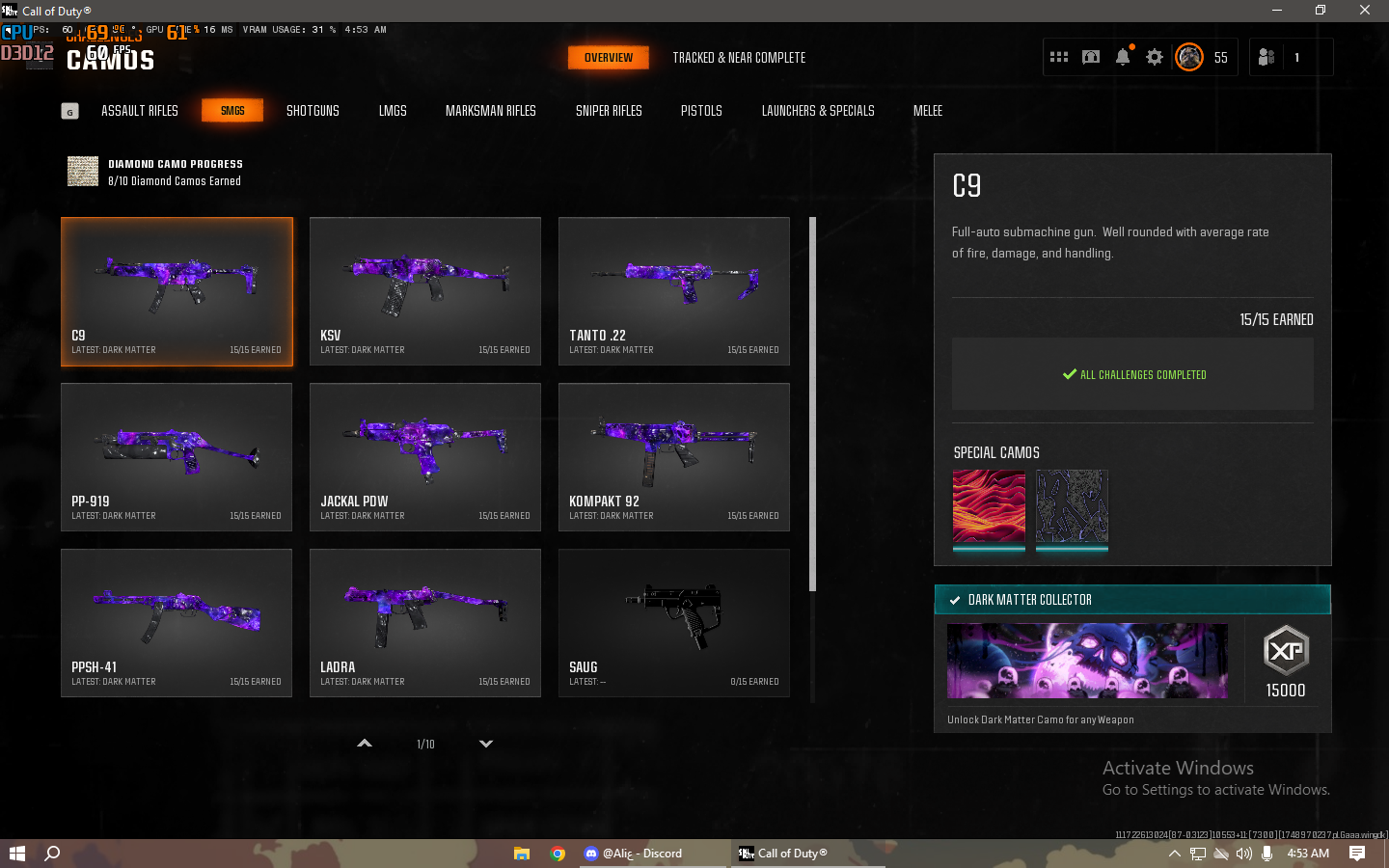Switch to Discord taskbar window
This screenshot has height=868, width=1389.
(x=652, y=854)
